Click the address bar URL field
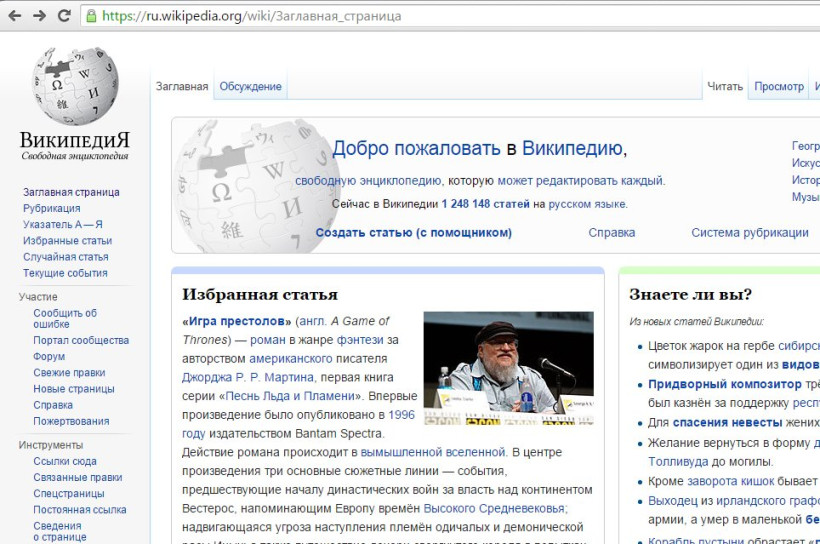This screenshot has height=544, width=820. [x=400, y=16]
